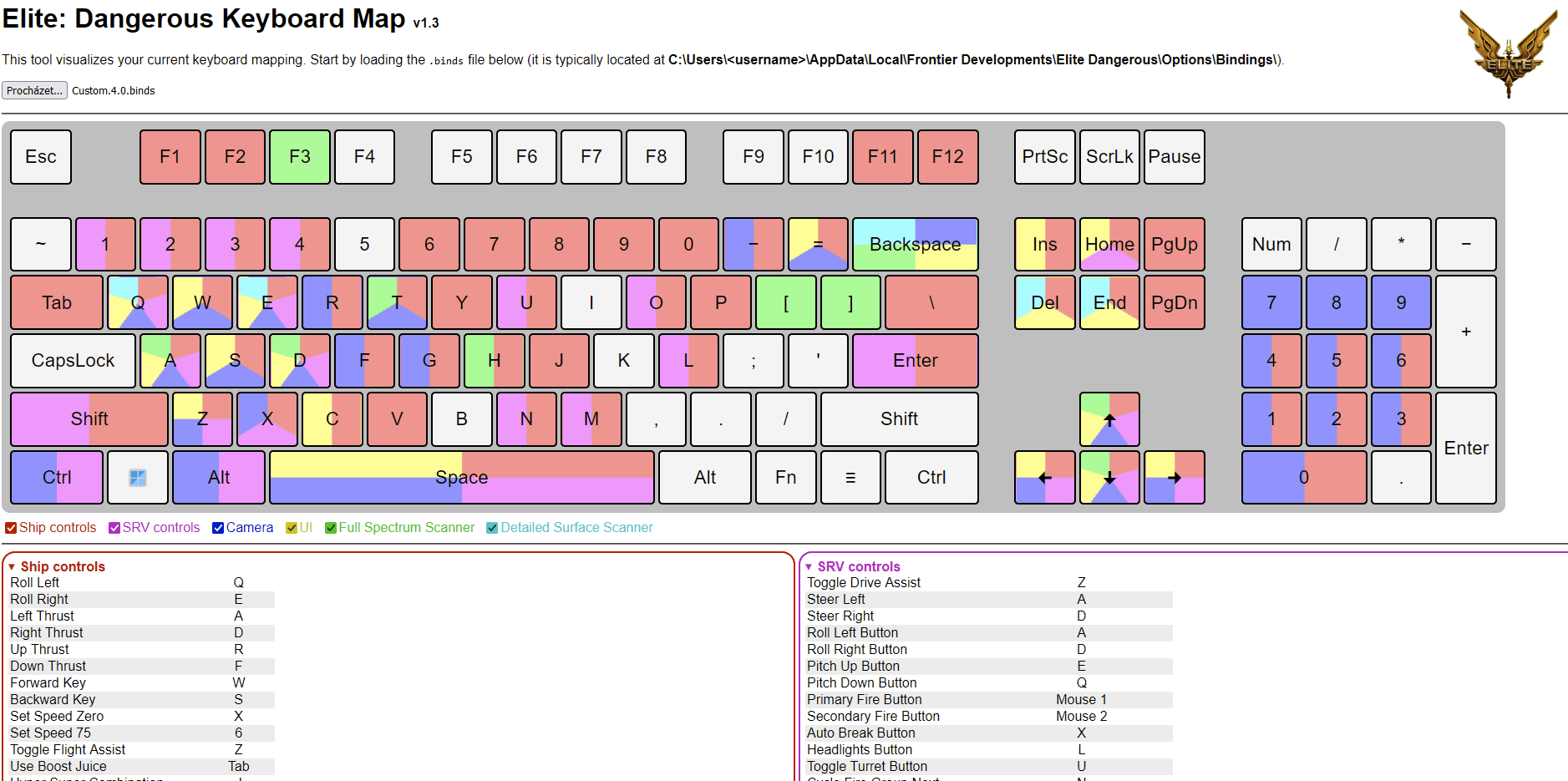The width and height of the screenshot is (1568, 781).
Task: Click the Q key
Action: tap(138, 302)
